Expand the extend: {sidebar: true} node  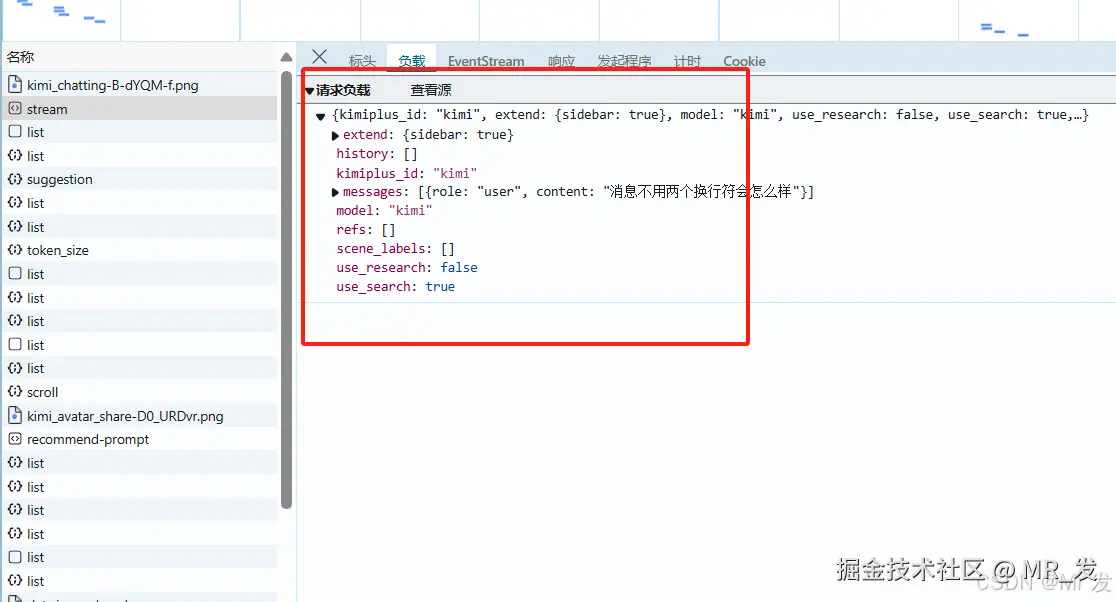(335, 135)
